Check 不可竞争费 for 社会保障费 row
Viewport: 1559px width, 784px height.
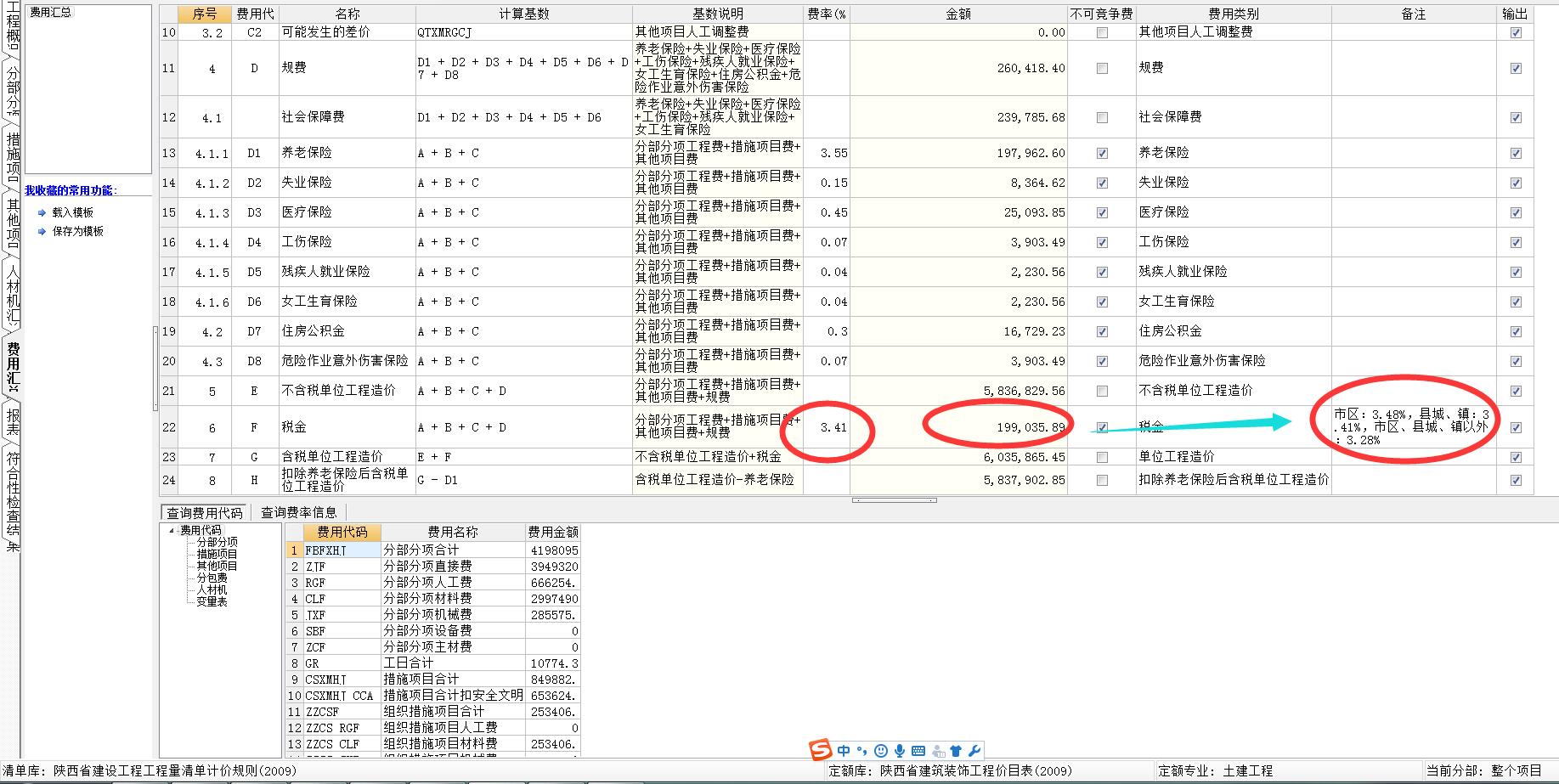click(x=1102, y=117)
